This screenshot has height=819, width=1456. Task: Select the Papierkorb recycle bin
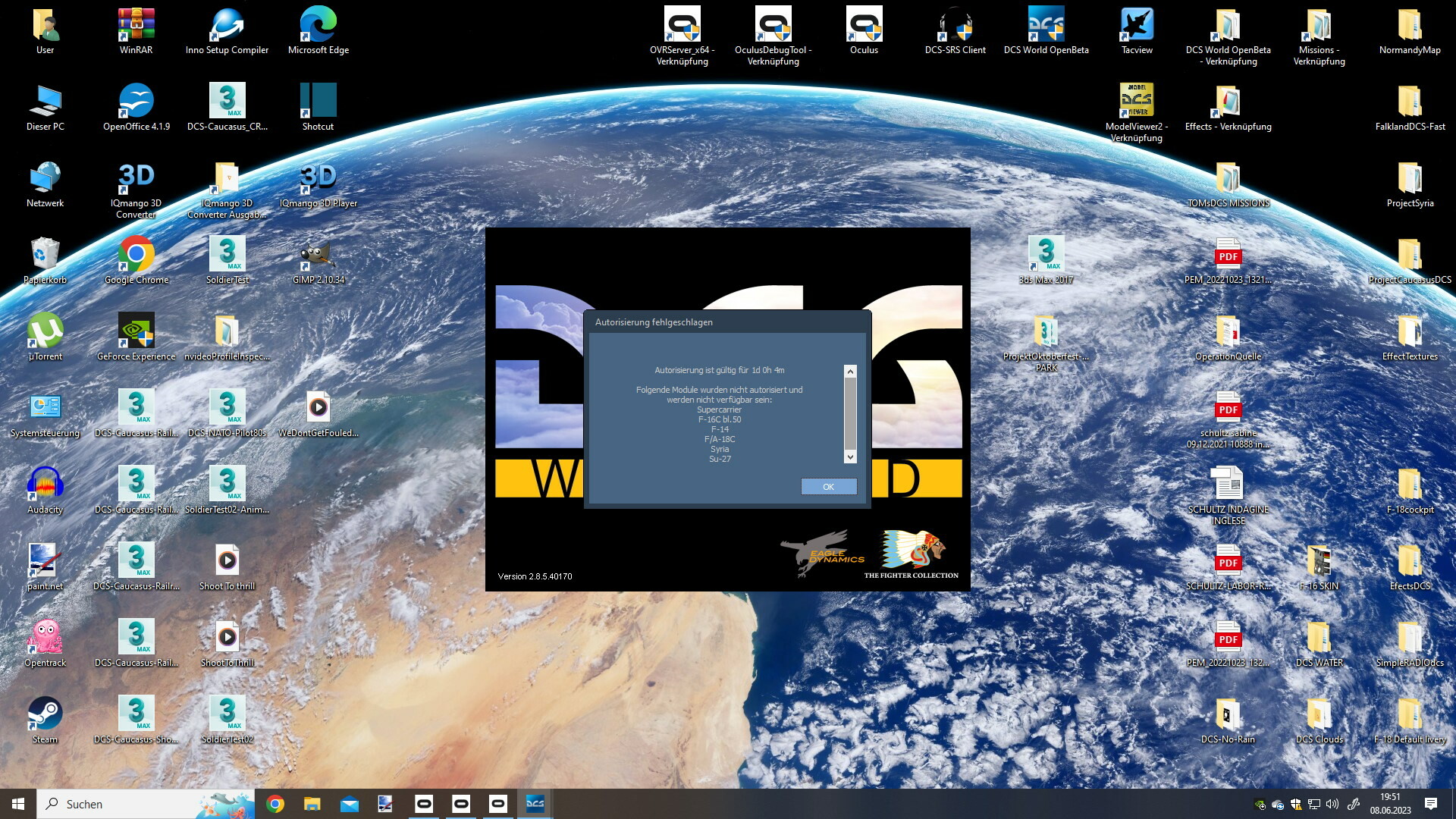[x=45, y=261]
